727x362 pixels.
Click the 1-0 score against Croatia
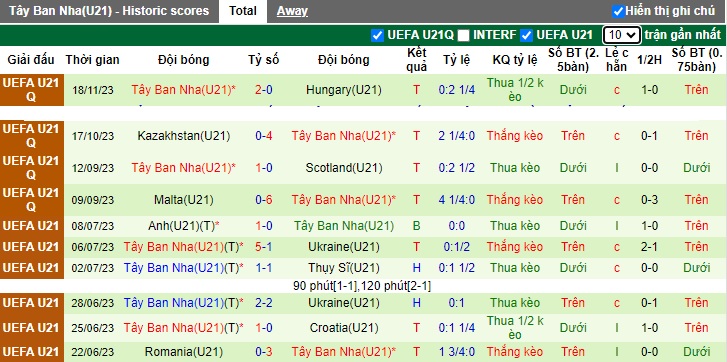coord(263,328)
